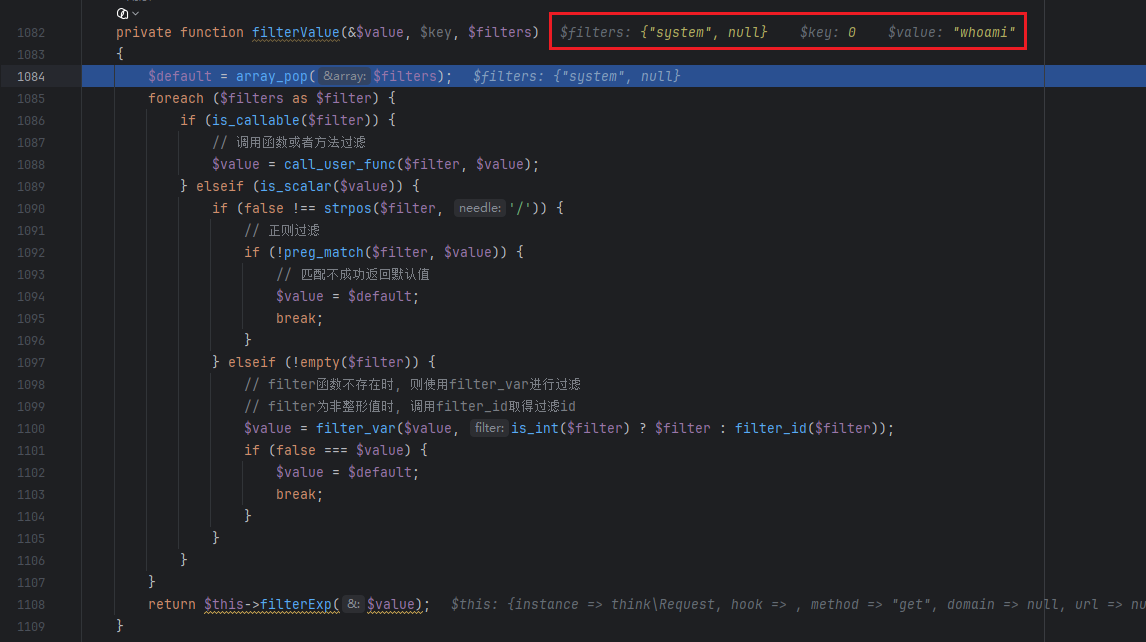This screenshot has height=642, width=1146.
Task: Click the is_scalar function call
Action: tap(295, 186)
